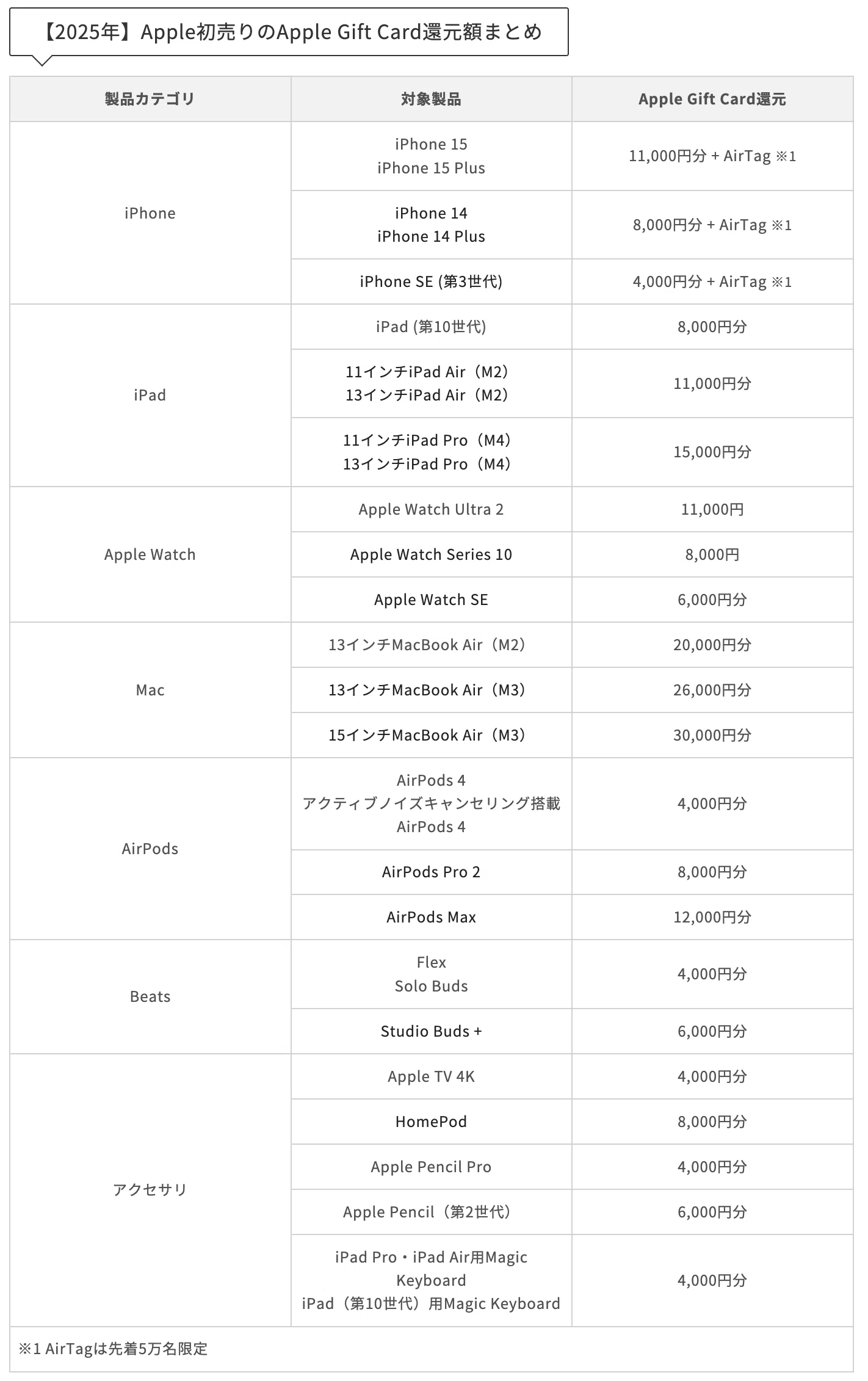Select the Apple Pencil Pro cell
868x1381 pixels.
click(432, 1167)
